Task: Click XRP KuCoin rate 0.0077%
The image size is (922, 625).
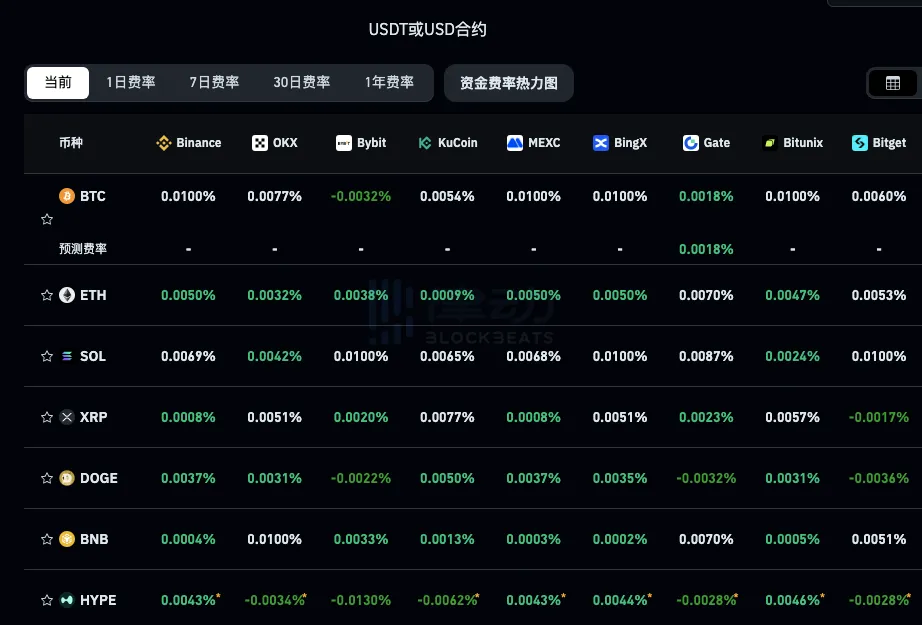Action: click(447, 417)
